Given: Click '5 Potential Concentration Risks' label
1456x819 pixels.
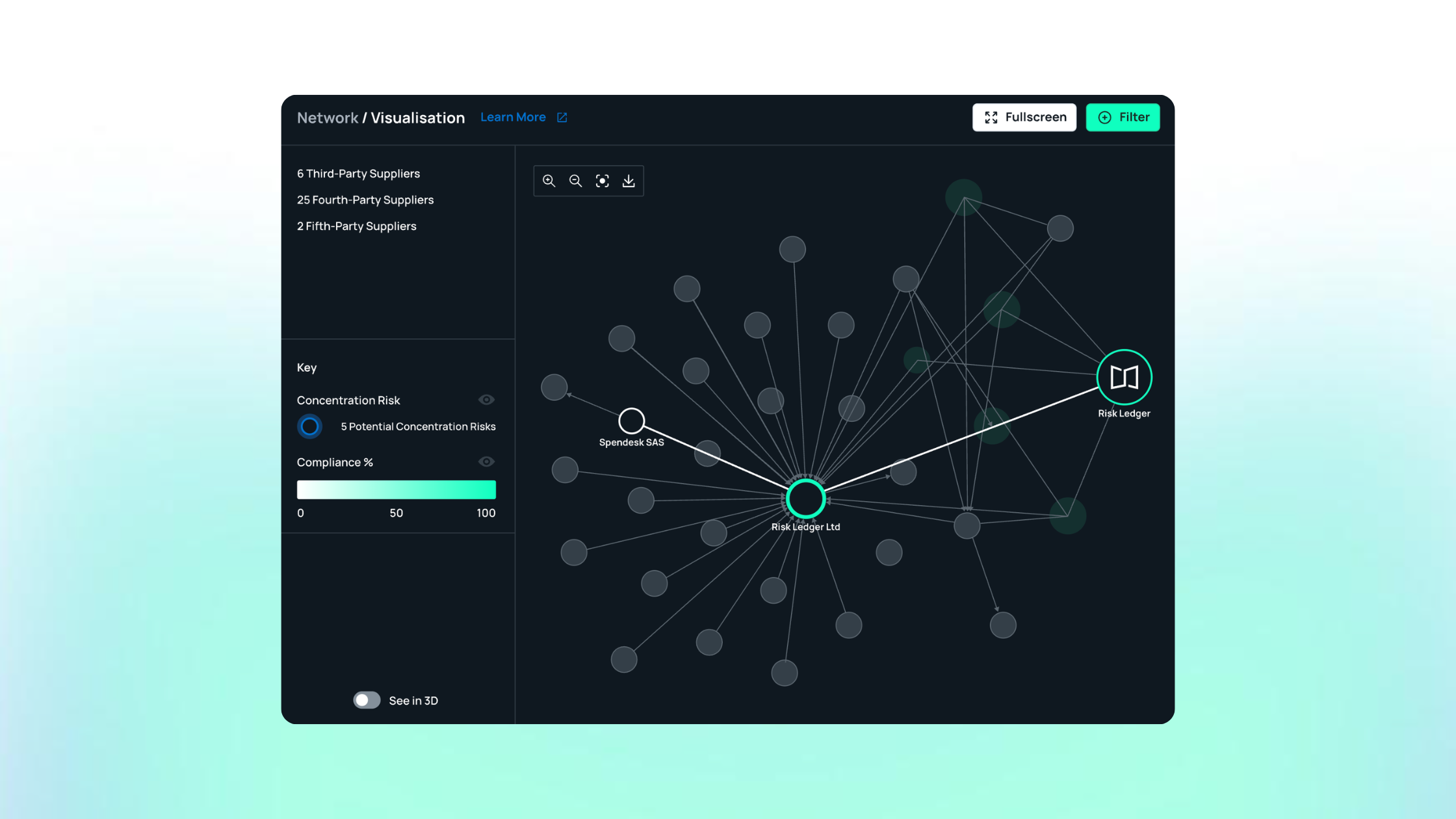Looking at the screenshot, I should [x=418, y=426].
